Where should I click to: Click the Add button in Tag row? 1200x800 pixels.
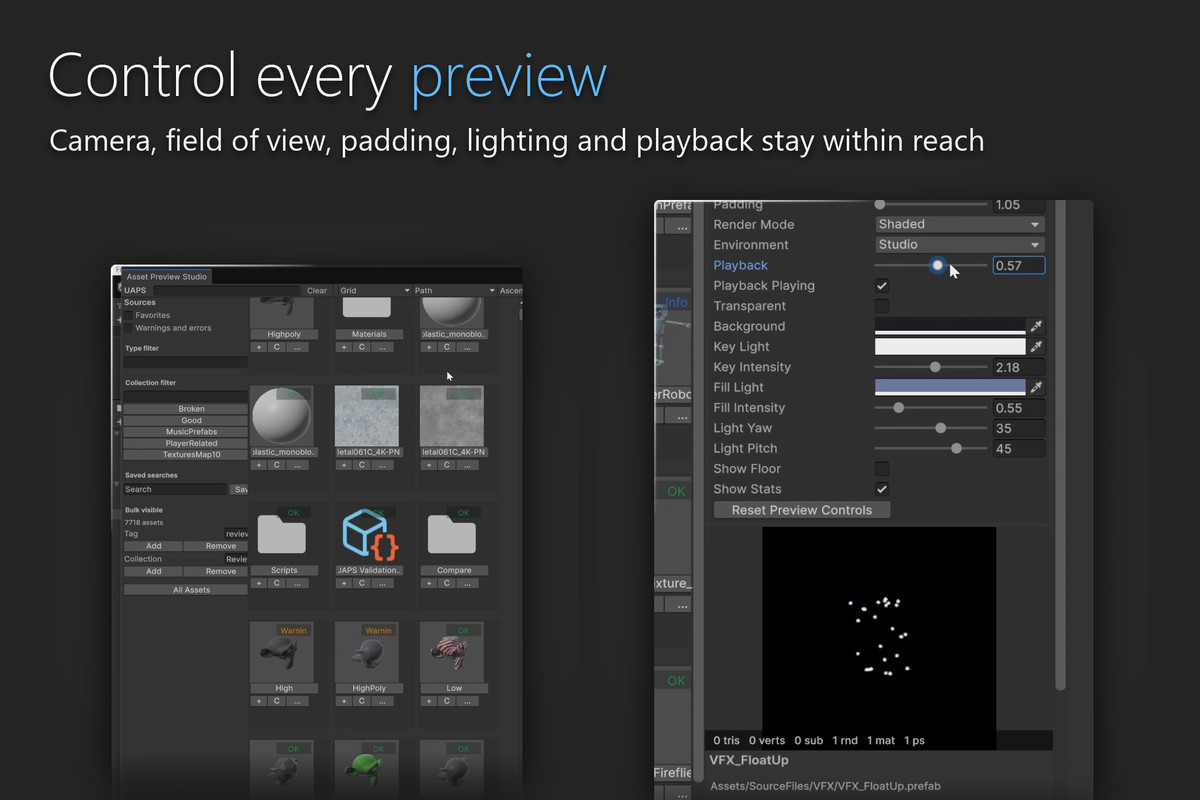click(154, 546)
